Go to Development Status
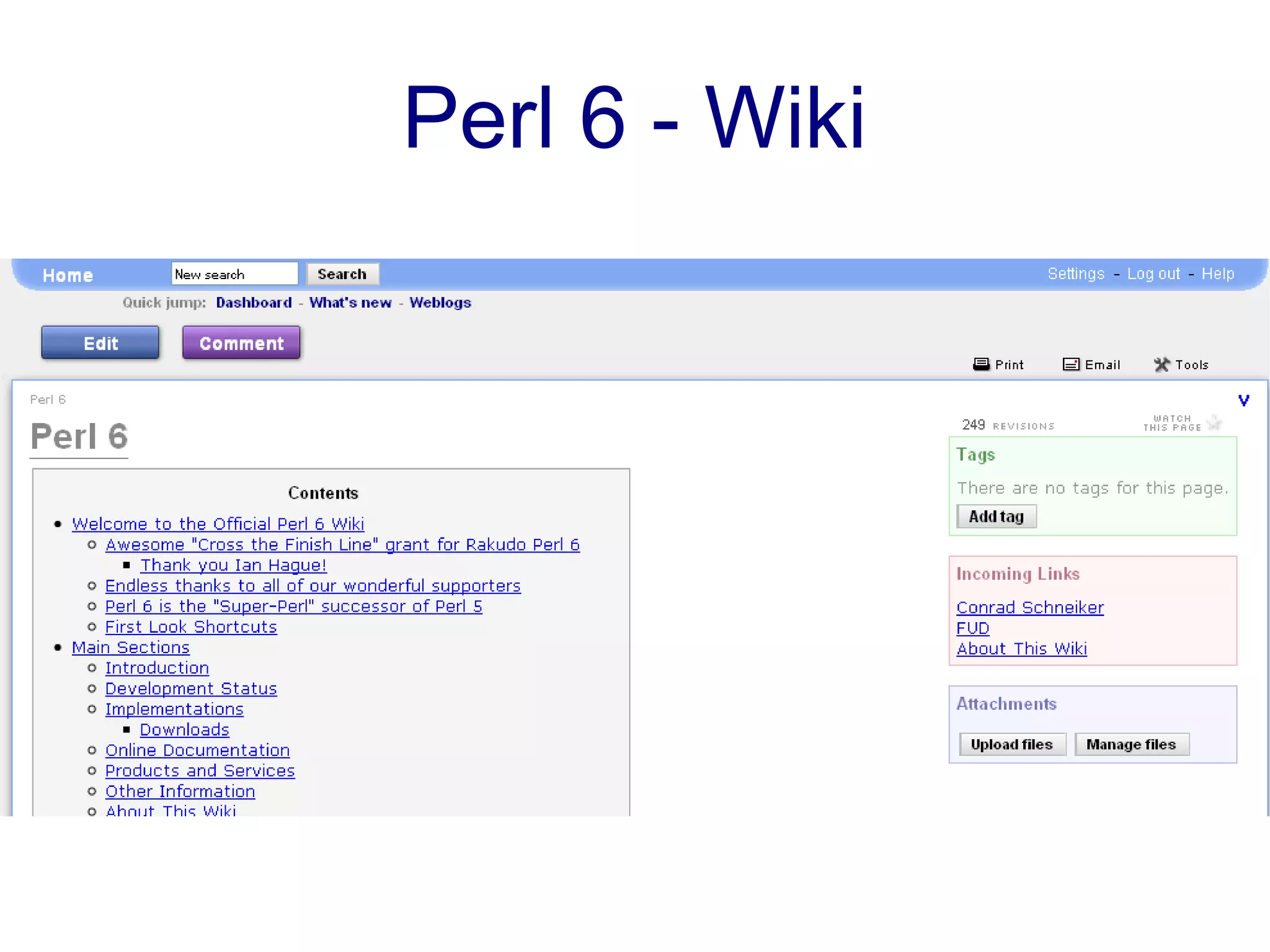 point(191,689)
